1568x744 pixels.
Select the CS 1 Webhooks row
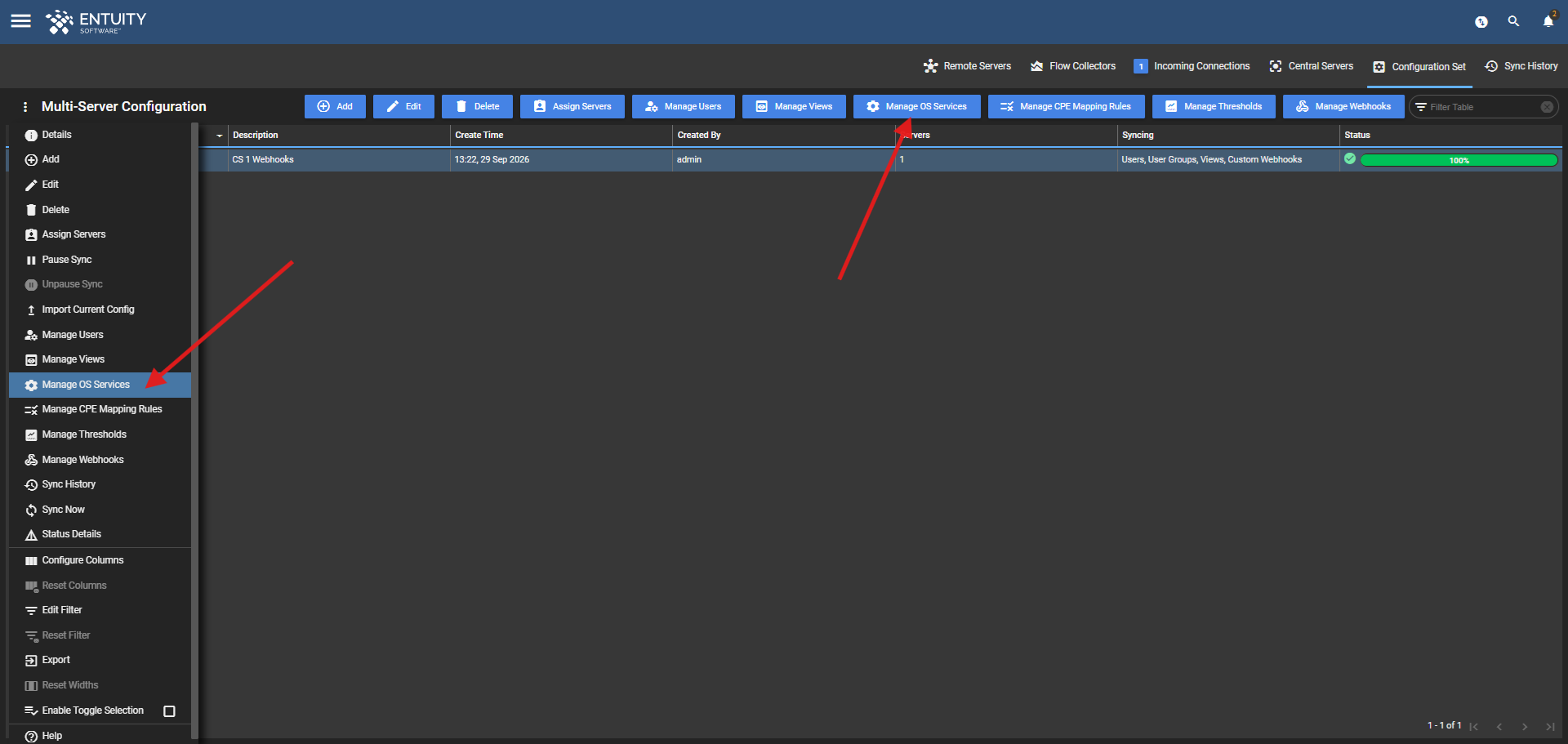pos(880,160)
